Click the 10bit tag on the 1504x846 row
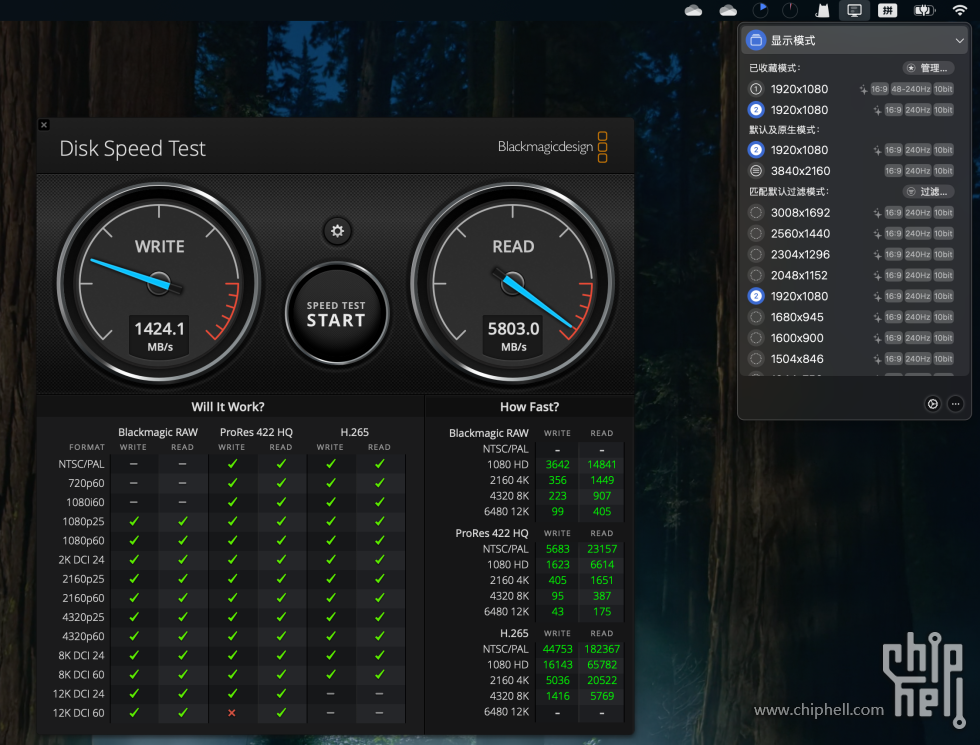The width and height of the screenshot is (980, 745). click(x=943, y=359)
